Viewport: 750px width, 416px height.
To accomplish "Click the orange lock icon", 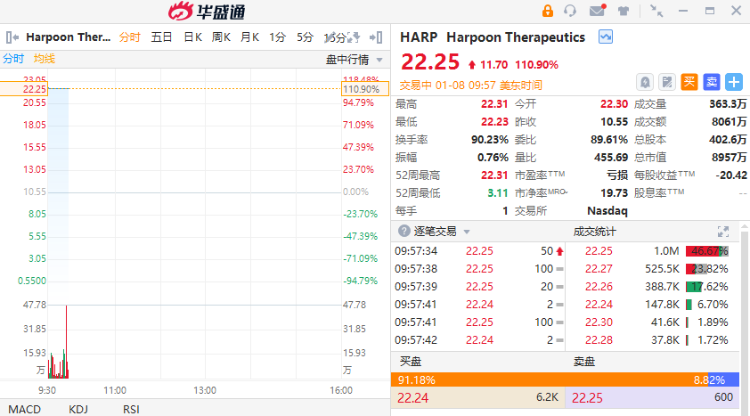I will coord(547,11).
